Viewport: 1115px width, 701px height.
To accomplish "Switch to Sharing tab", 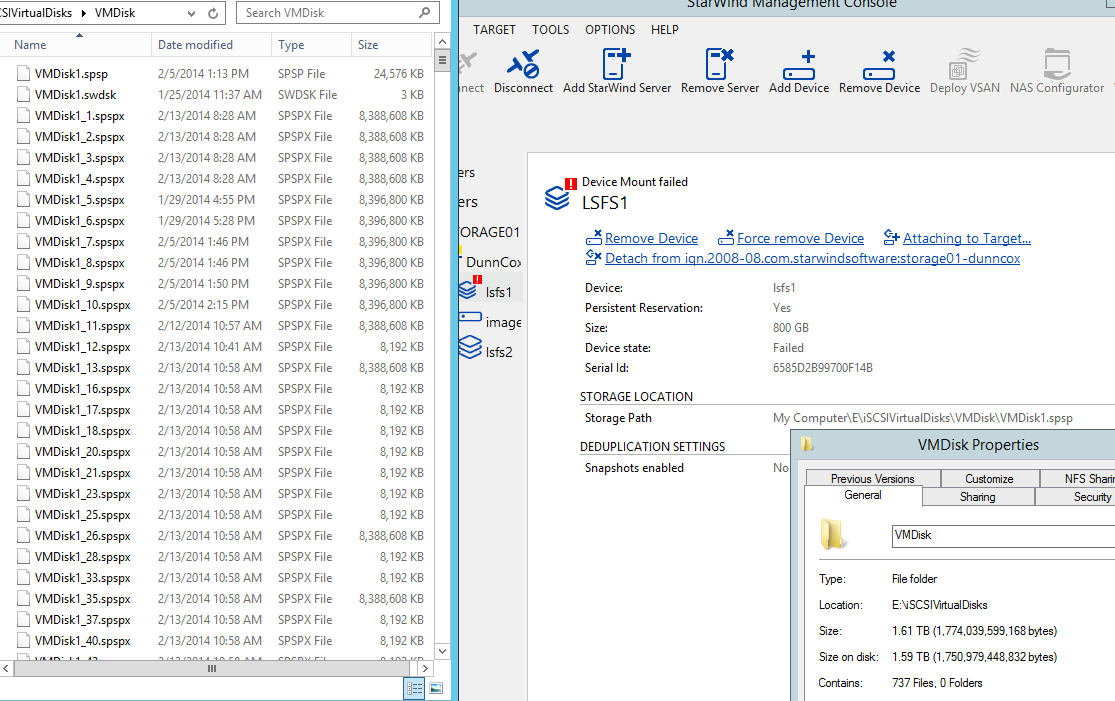I will click(978, 496).
